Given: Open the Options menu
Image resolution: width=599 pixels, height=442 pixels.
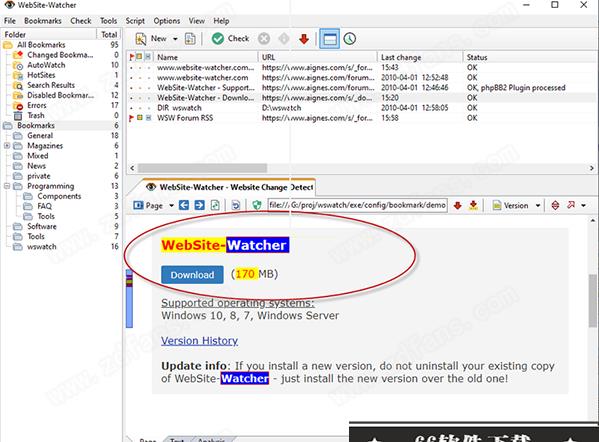Looking at the screenshot, I should click(x=167, y=21).
